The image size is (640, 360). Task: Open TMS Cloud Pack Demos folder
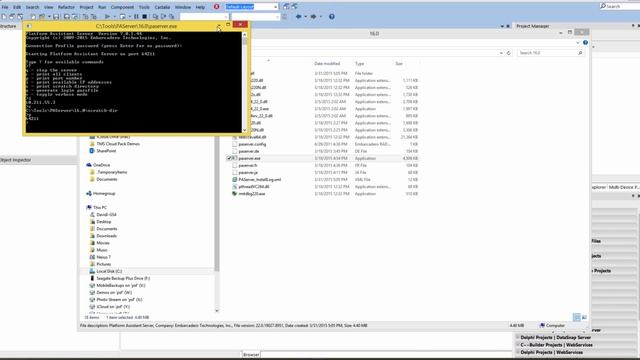[x=118, y=144]
